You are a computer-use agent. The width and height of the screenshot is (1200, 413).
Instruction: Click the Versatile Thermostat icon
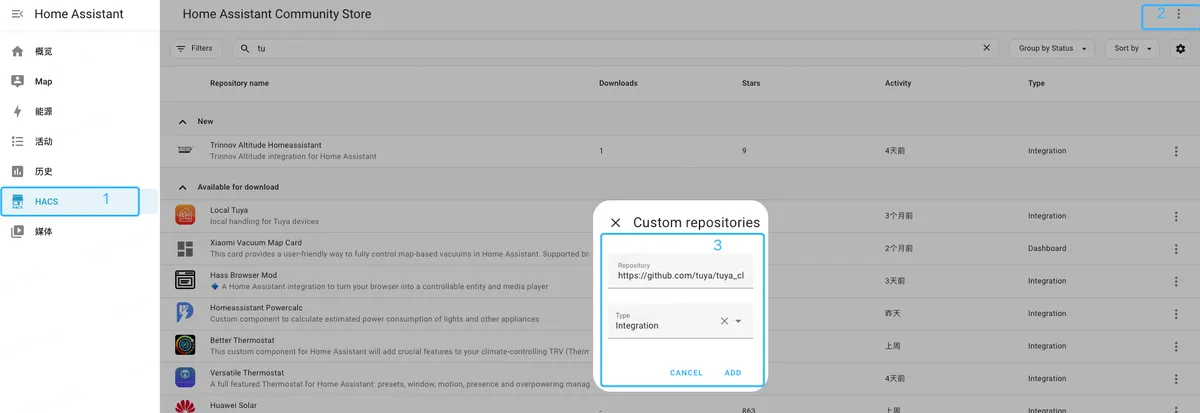[185, 378]
